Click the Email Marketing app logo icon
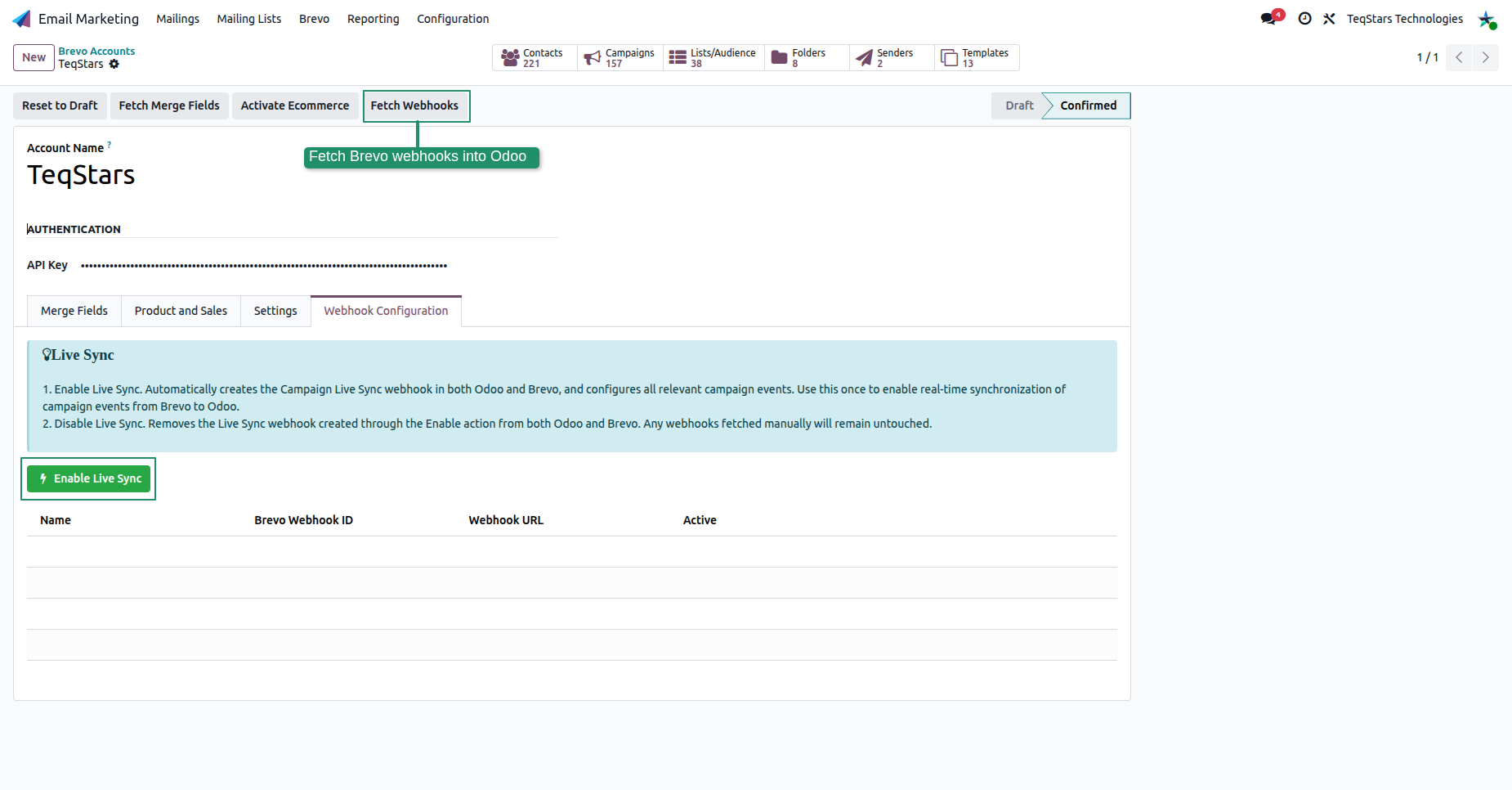The image size is (1512, 790). coord(22,19)
